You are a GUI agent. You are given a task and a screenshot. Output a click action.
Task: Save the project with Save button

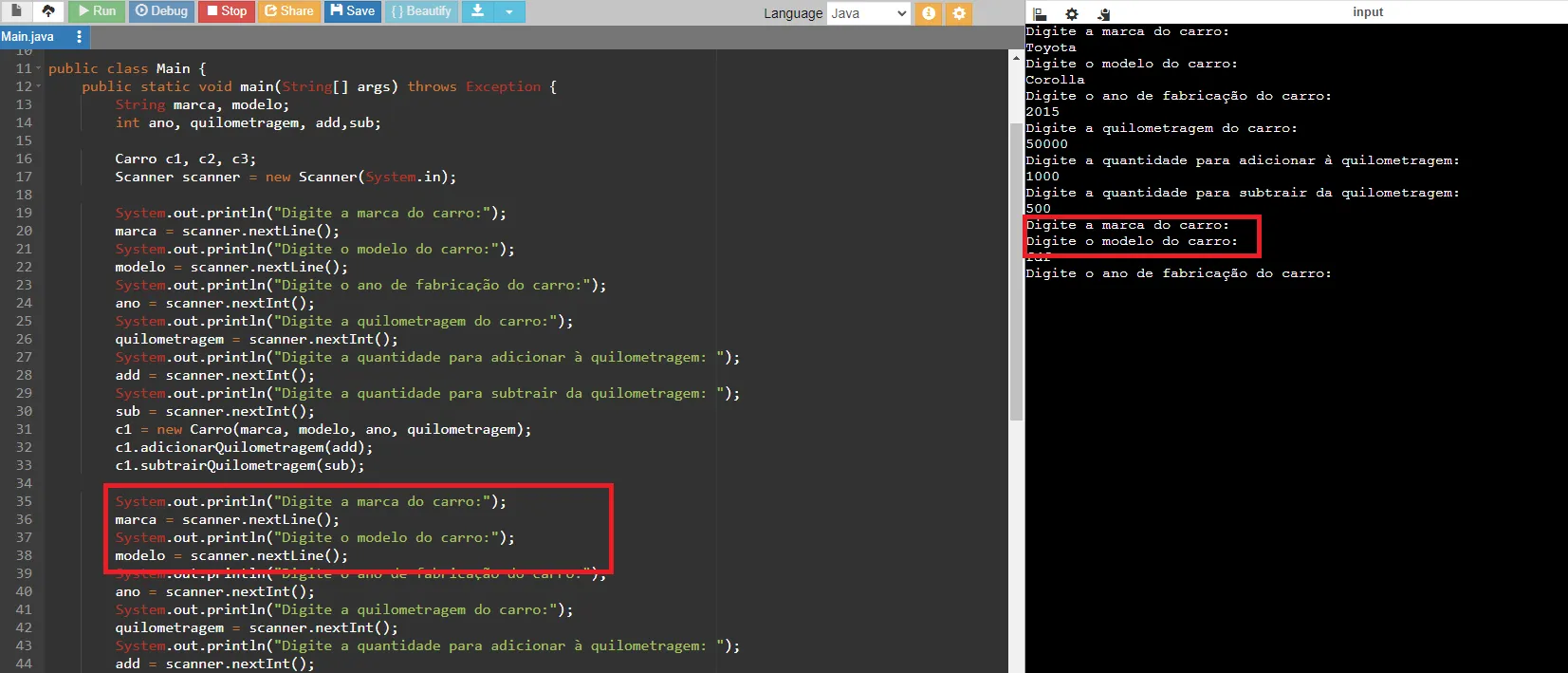(x=352, y=11)
